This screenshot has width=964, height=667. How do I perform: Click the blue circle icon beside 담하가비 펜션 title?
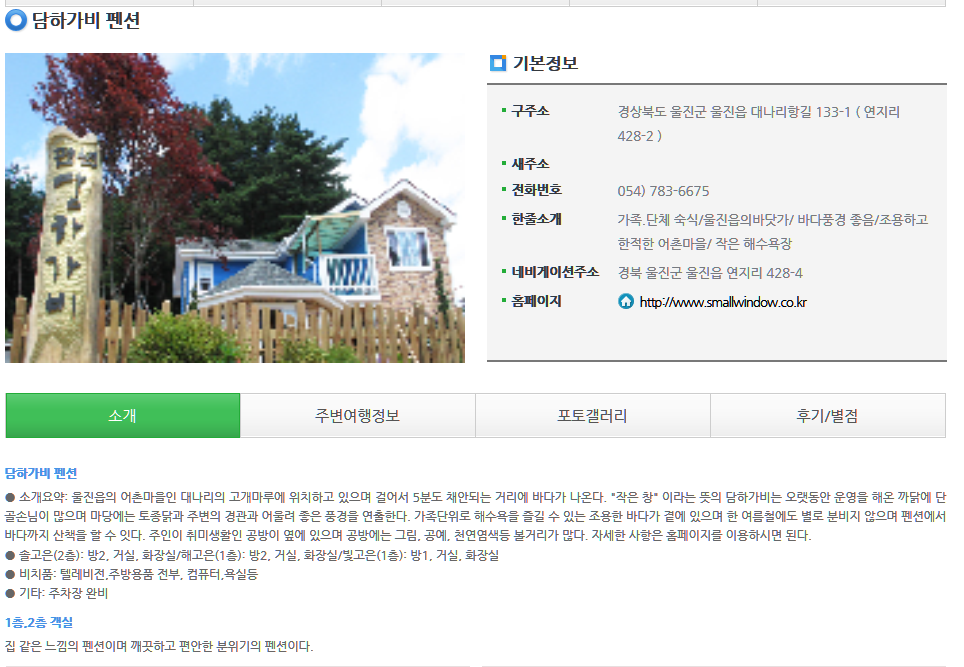point(15,20)
